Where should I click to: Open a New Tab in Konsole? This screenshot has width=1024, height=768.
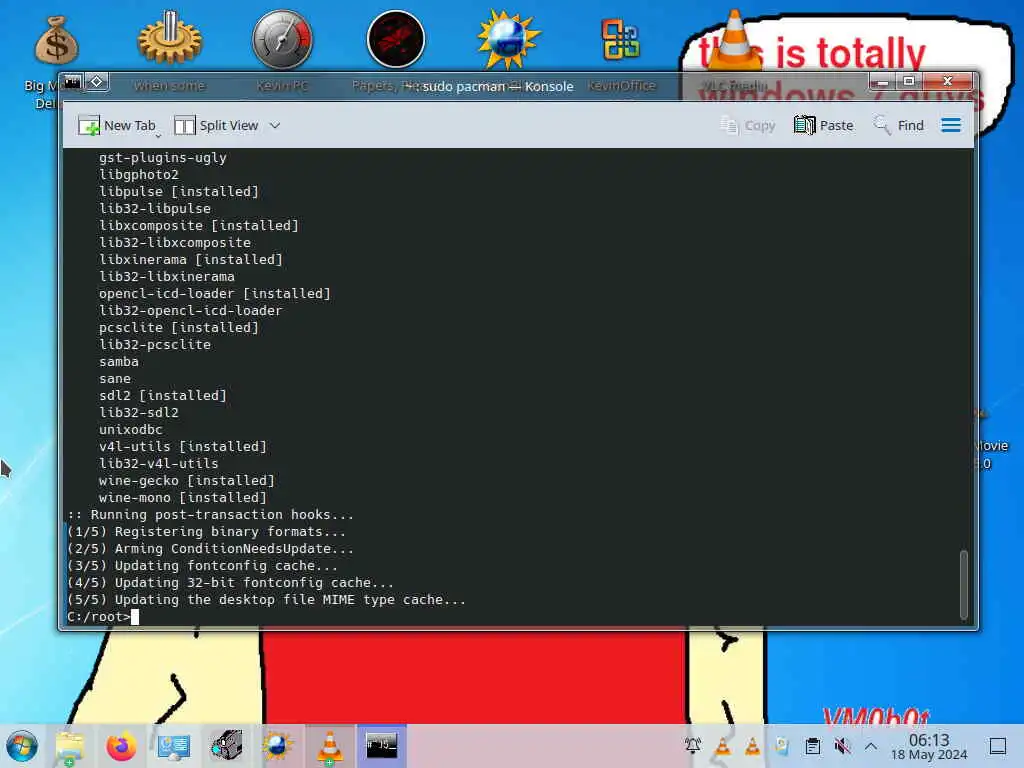pyautogui.click(x=117, y=125)
